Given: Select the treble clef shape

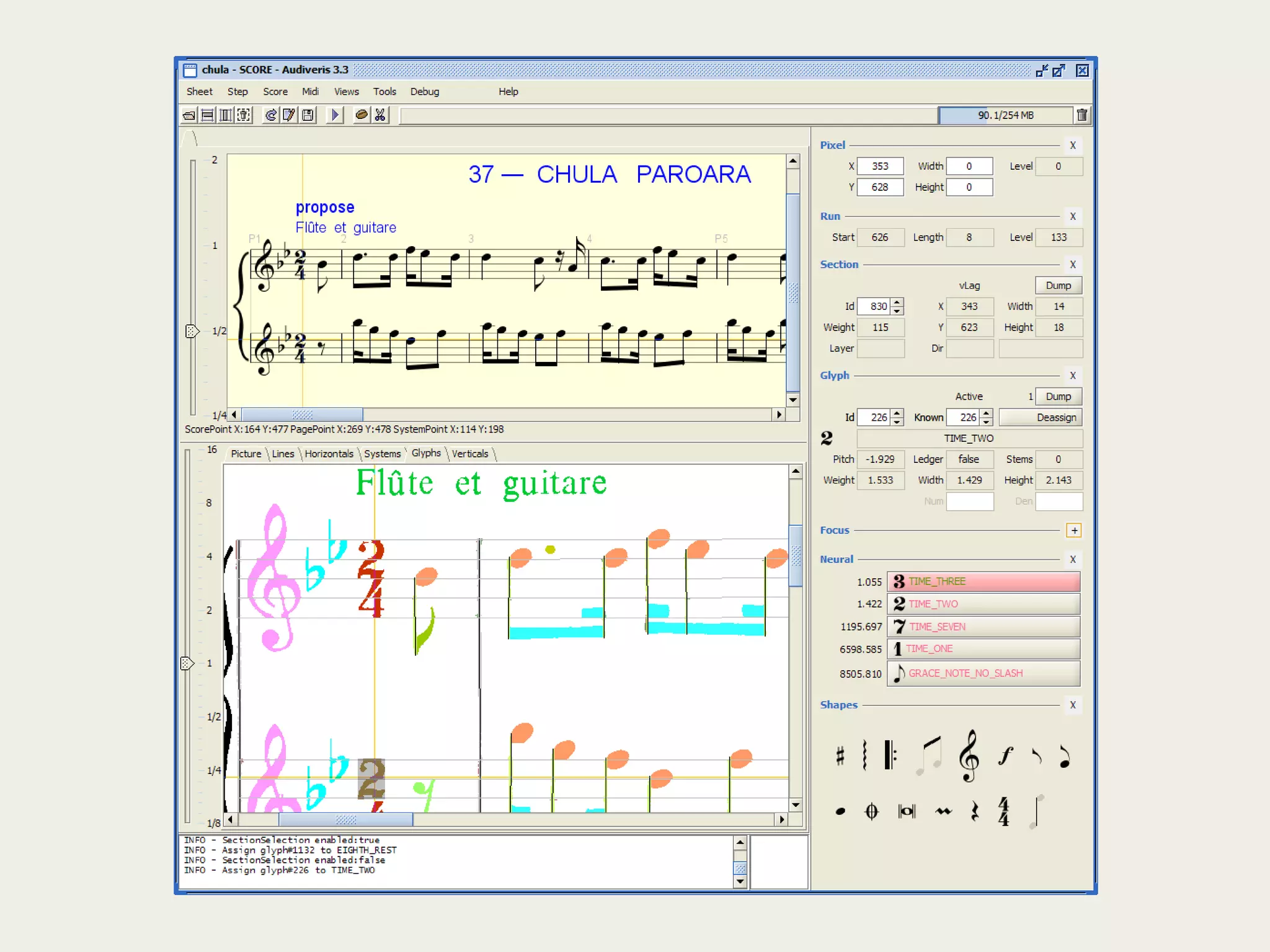Looking at the screenshot, I should tap(969, 755).
